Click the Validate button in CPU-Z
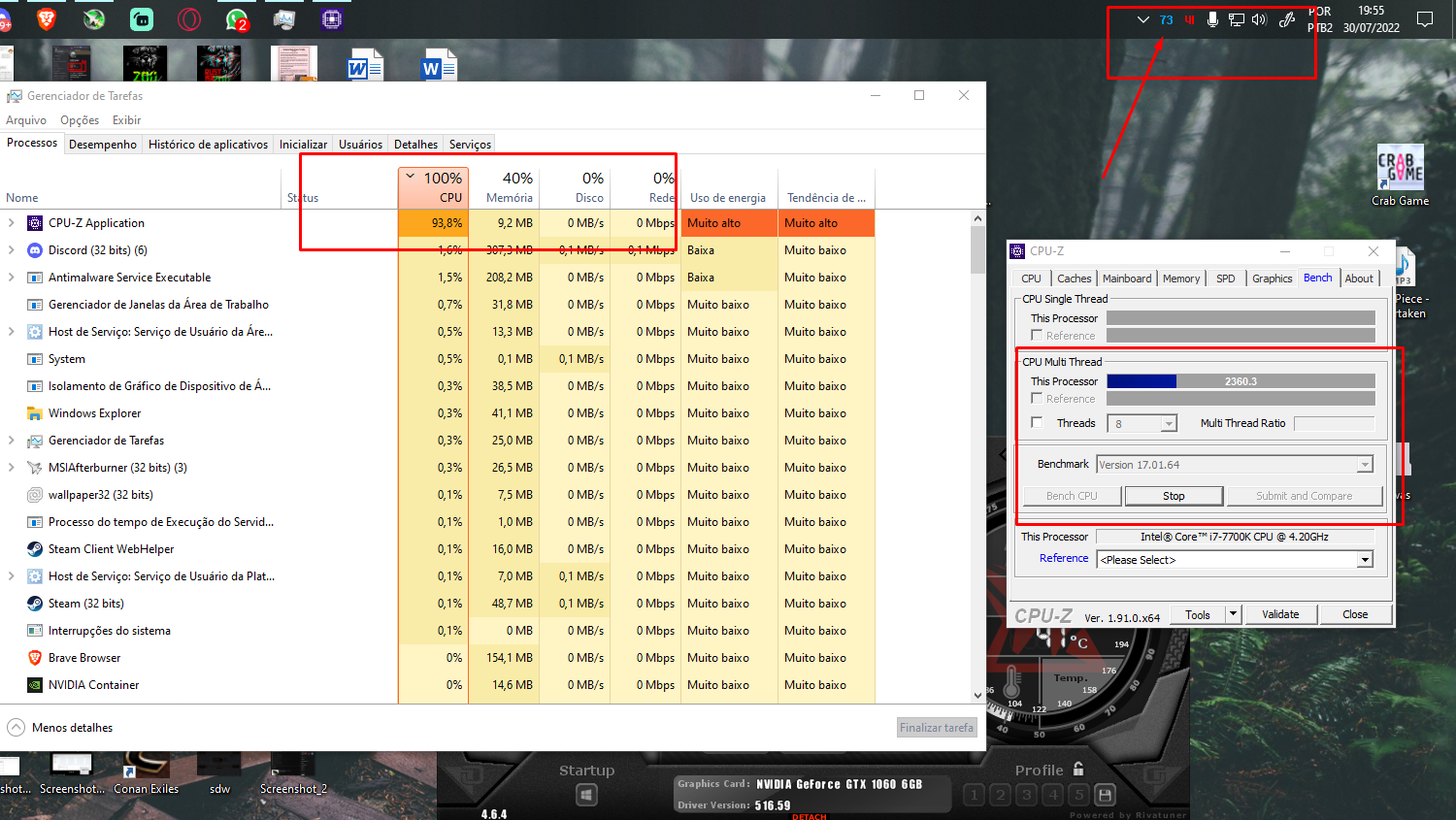 [x=1280, y=614]
